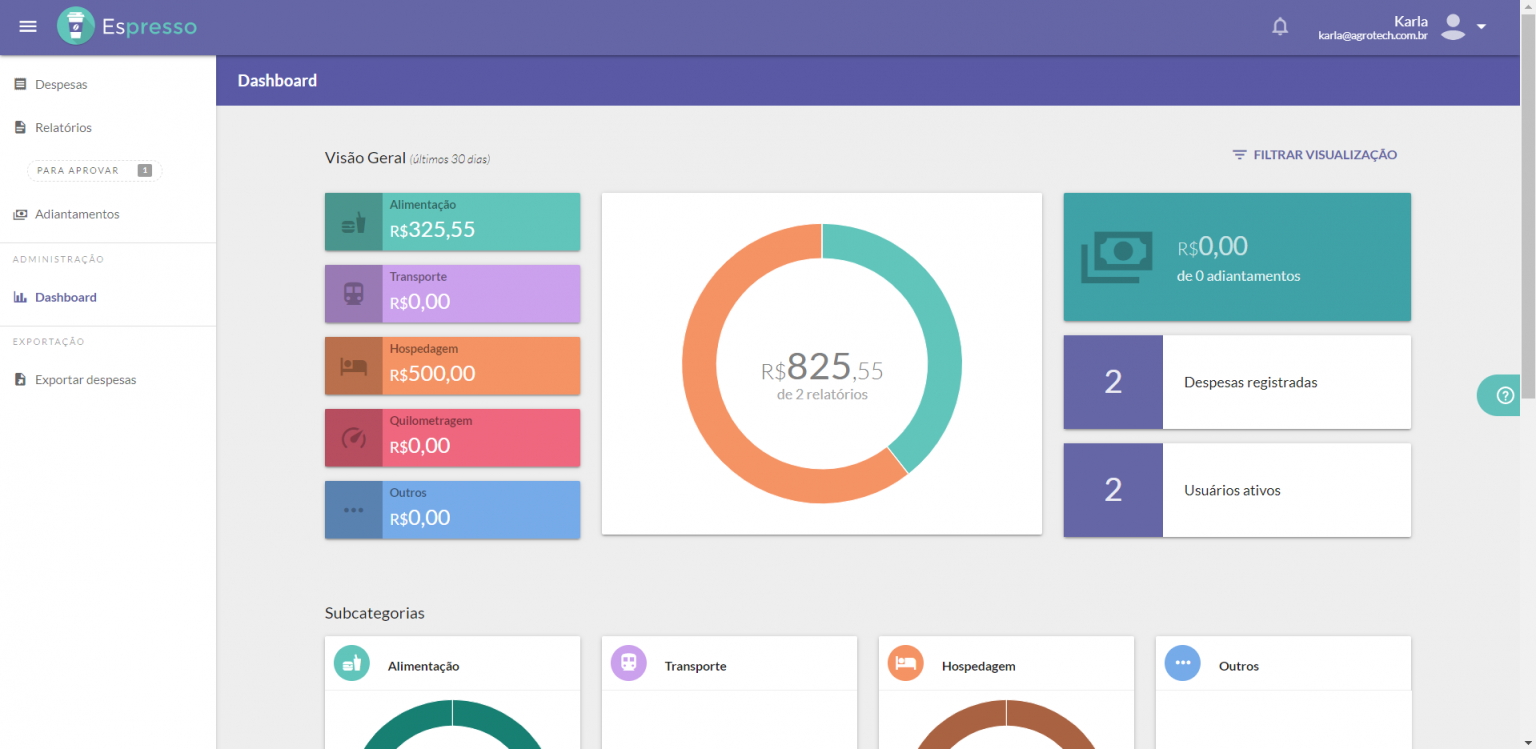Switch to the Relatórios menu entry
The width and height of the screenshot is (1536, 749).
pyautogui.click(x=65, y=127)
